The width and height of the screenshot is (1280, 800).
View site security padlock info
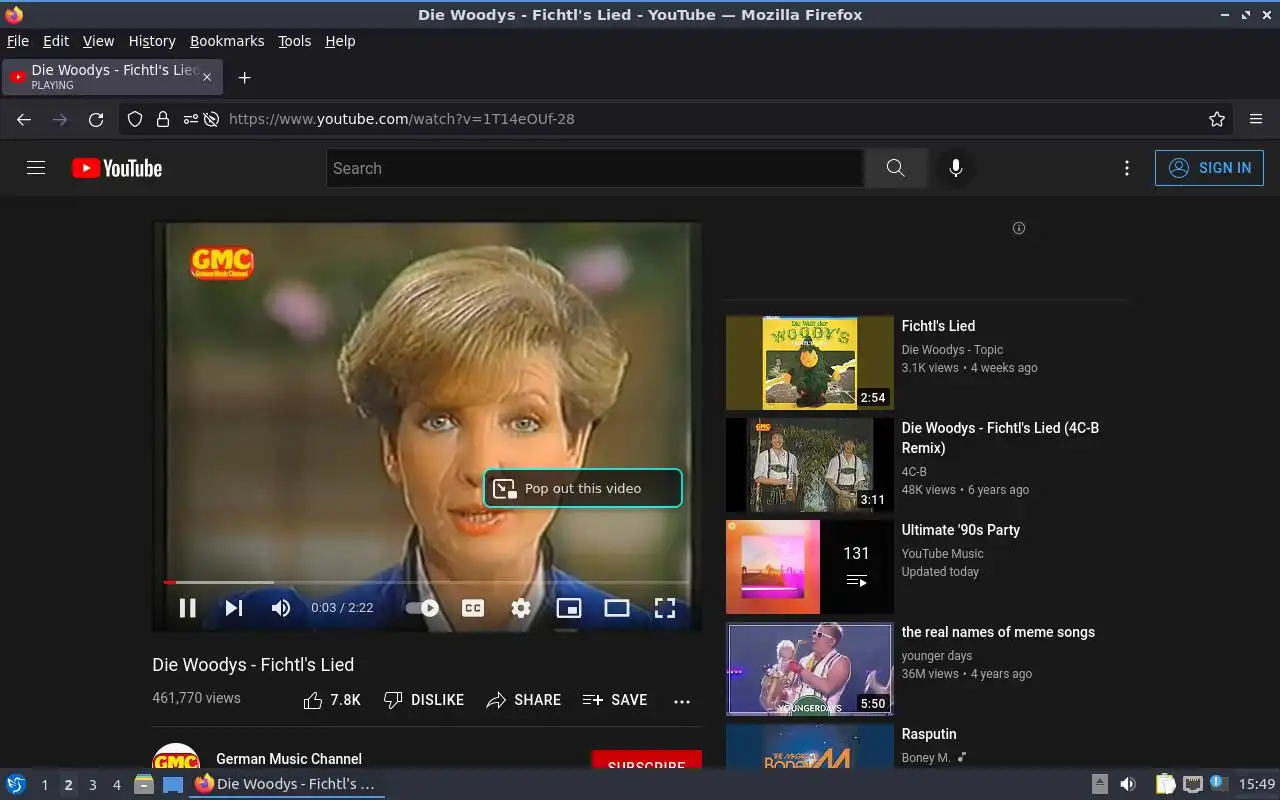(x=162, y=119)
